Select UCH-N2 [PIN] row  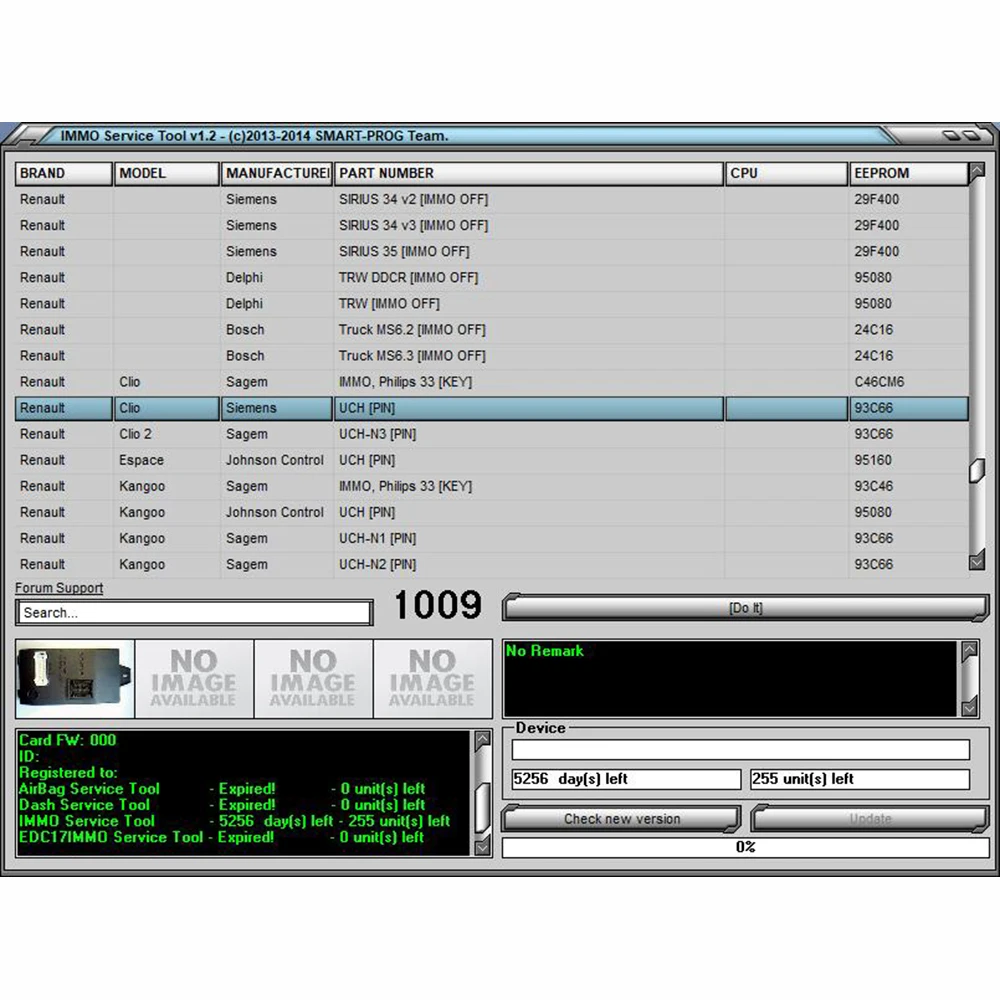click(491, 565)
